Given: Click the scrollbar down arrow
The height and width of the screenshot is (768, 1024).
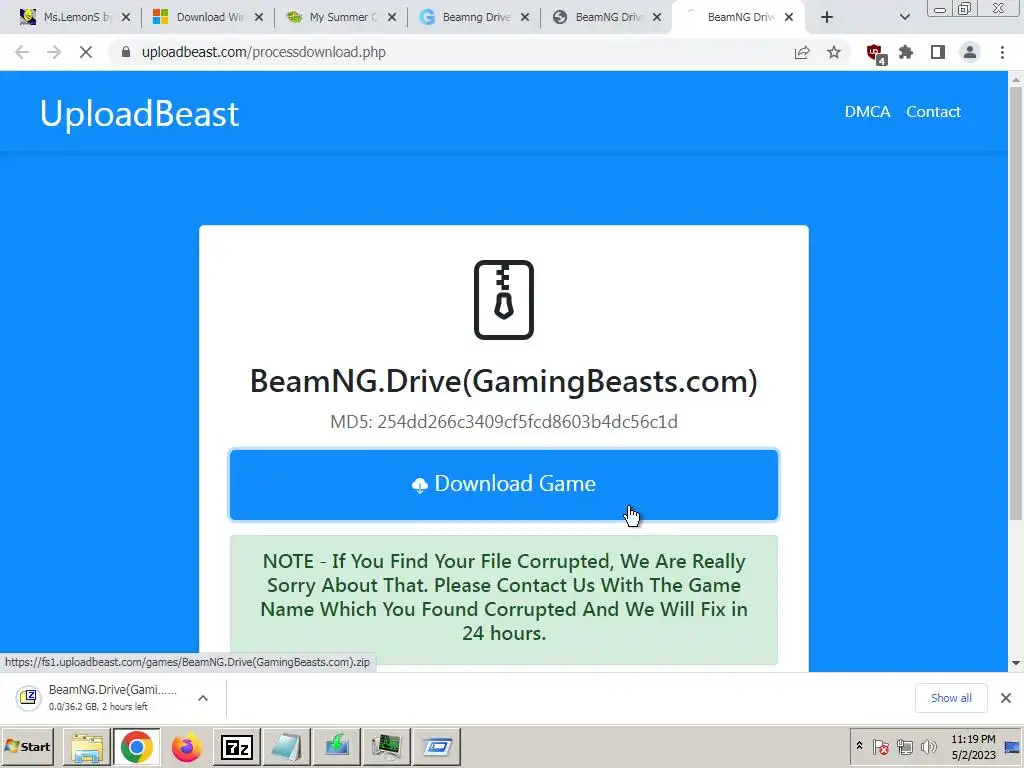Looking at the screenshot, I should pyautogui.click(x=1016, y=664).
